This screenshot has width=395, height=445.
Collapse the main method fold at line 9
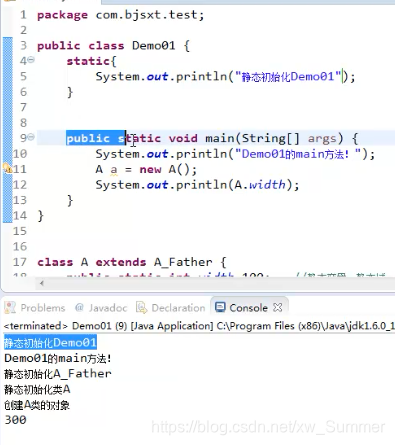tap(31, 137)
